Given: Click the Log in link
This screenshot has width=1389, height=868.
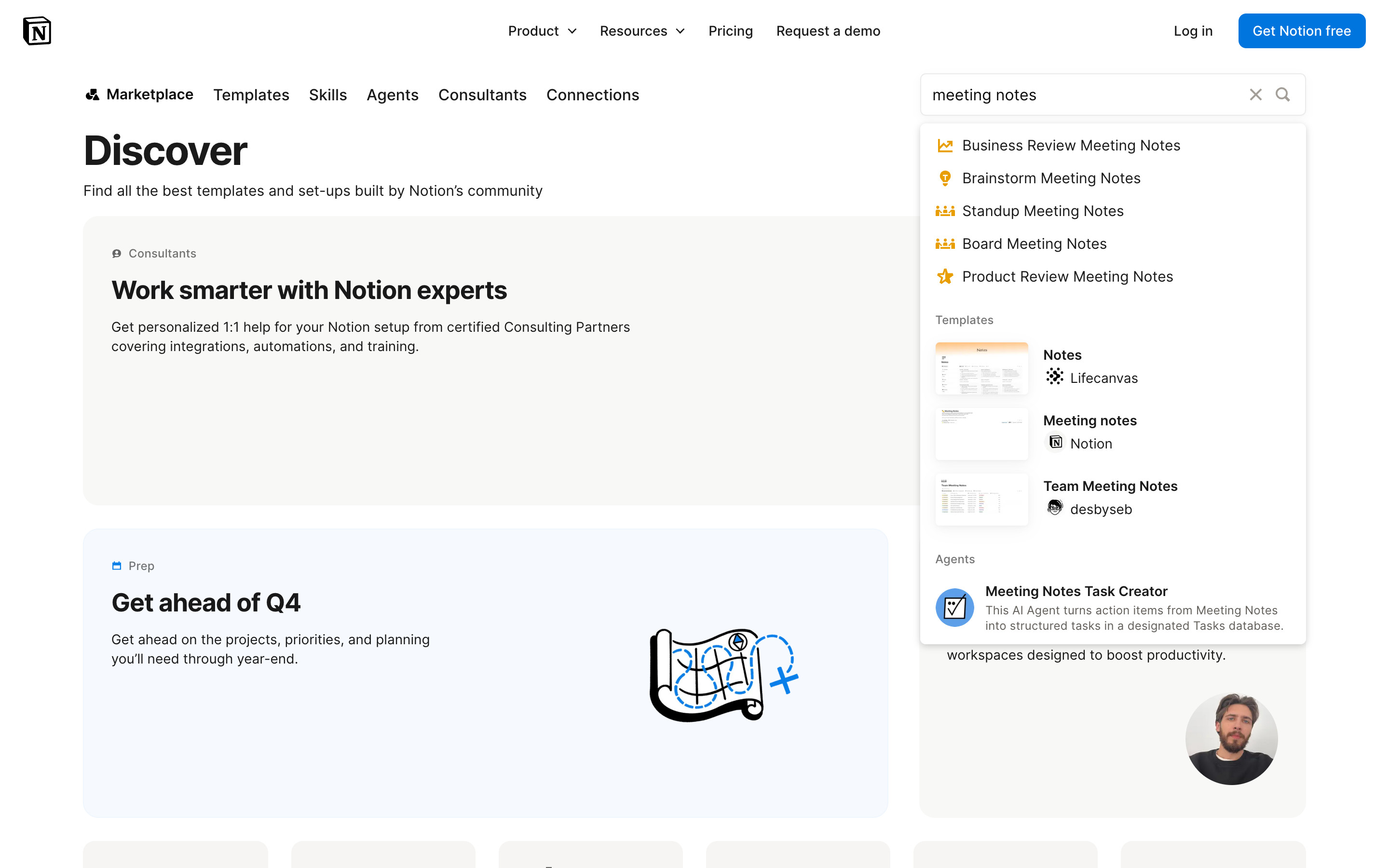Looking at the screenshot, I should point(1193,31).
